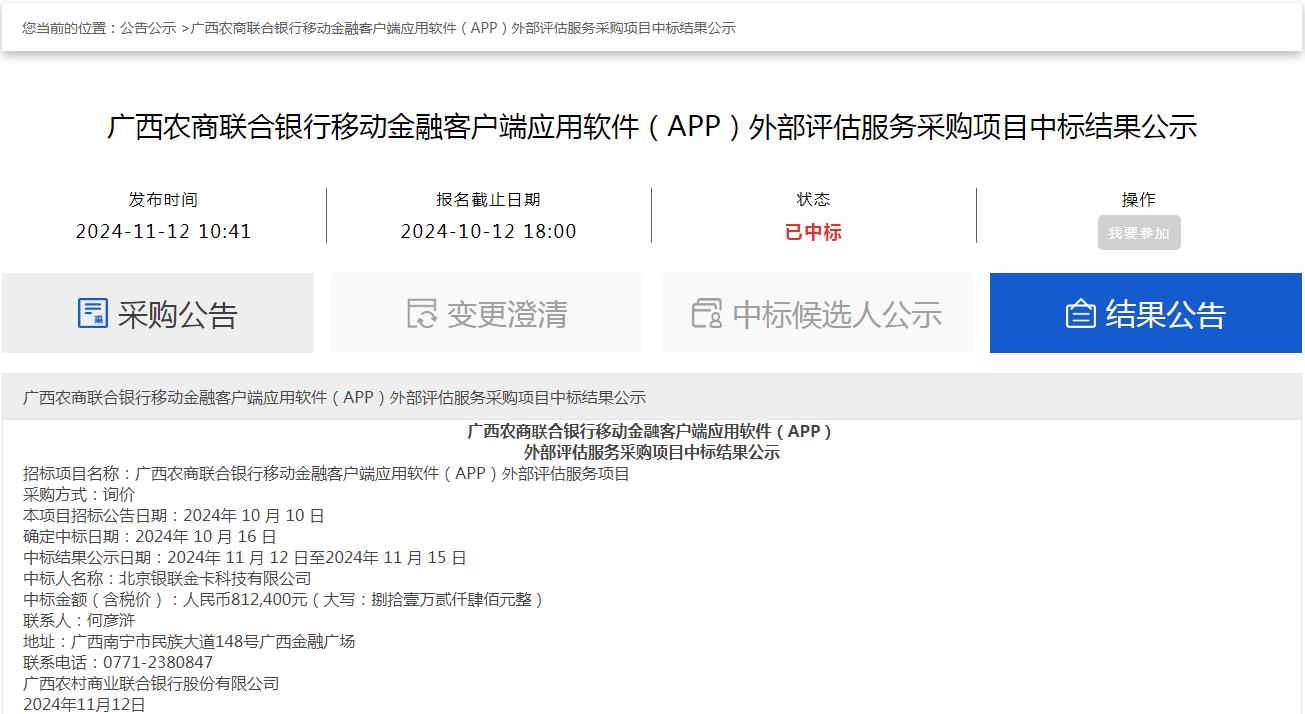Viewport: 1305px width, 714px height.
Task: Open the 采购公告 tab label
Action: [x=178, y=314]
